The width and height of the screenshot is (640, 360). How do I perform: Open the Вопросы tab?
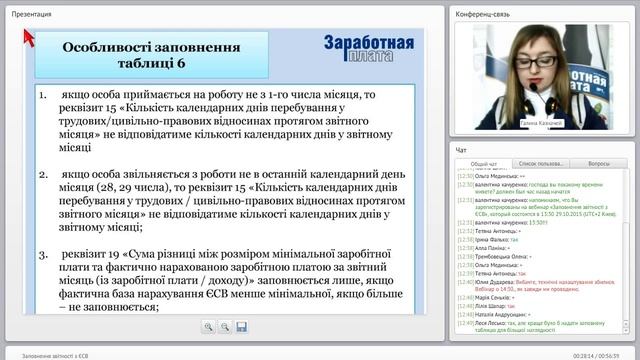[599, 164]
